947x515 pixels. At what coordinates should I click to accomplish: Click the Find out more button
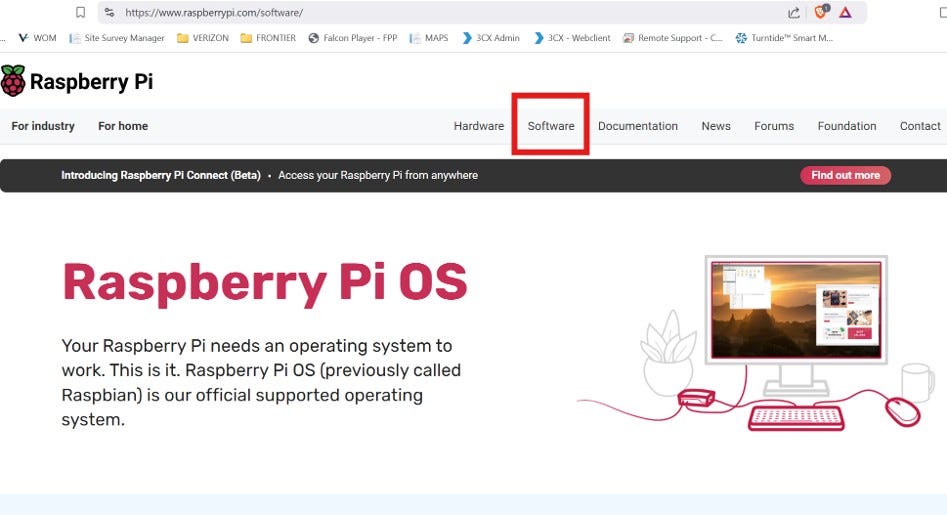pyautogui.click(x=846, y=175)
